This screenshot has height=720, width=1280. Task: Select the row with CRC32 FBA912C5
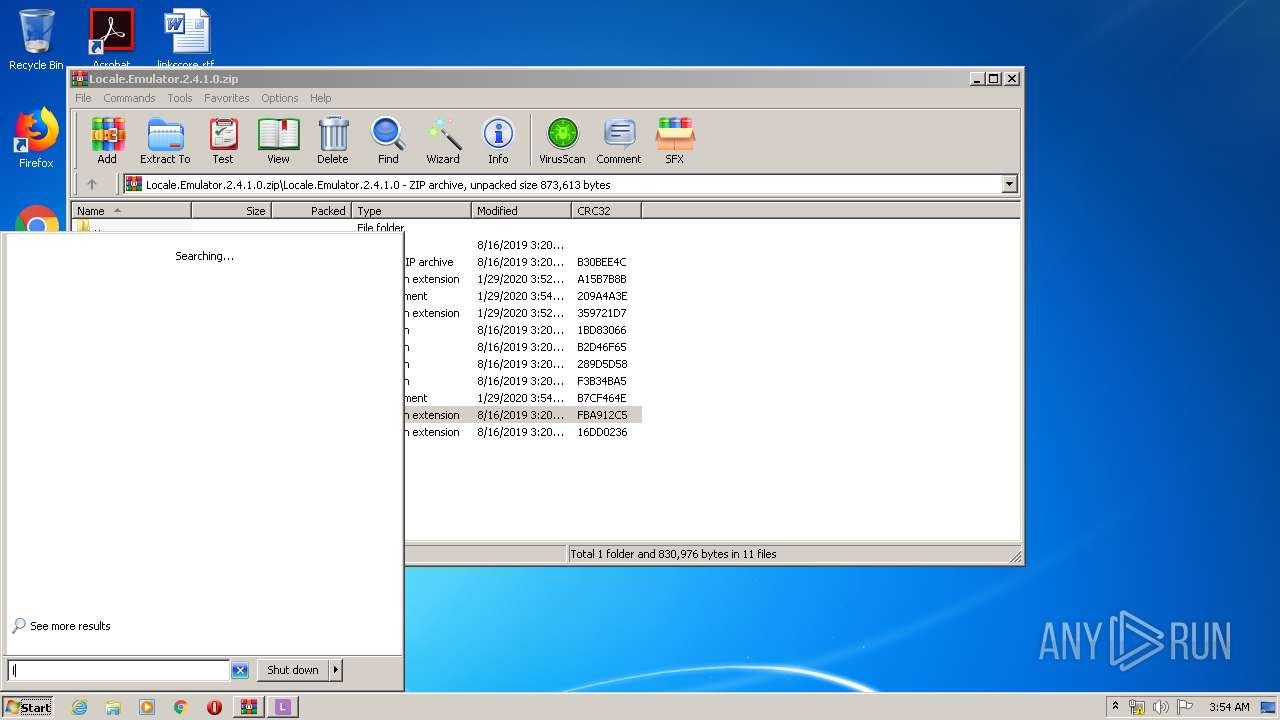coord(523,415)
